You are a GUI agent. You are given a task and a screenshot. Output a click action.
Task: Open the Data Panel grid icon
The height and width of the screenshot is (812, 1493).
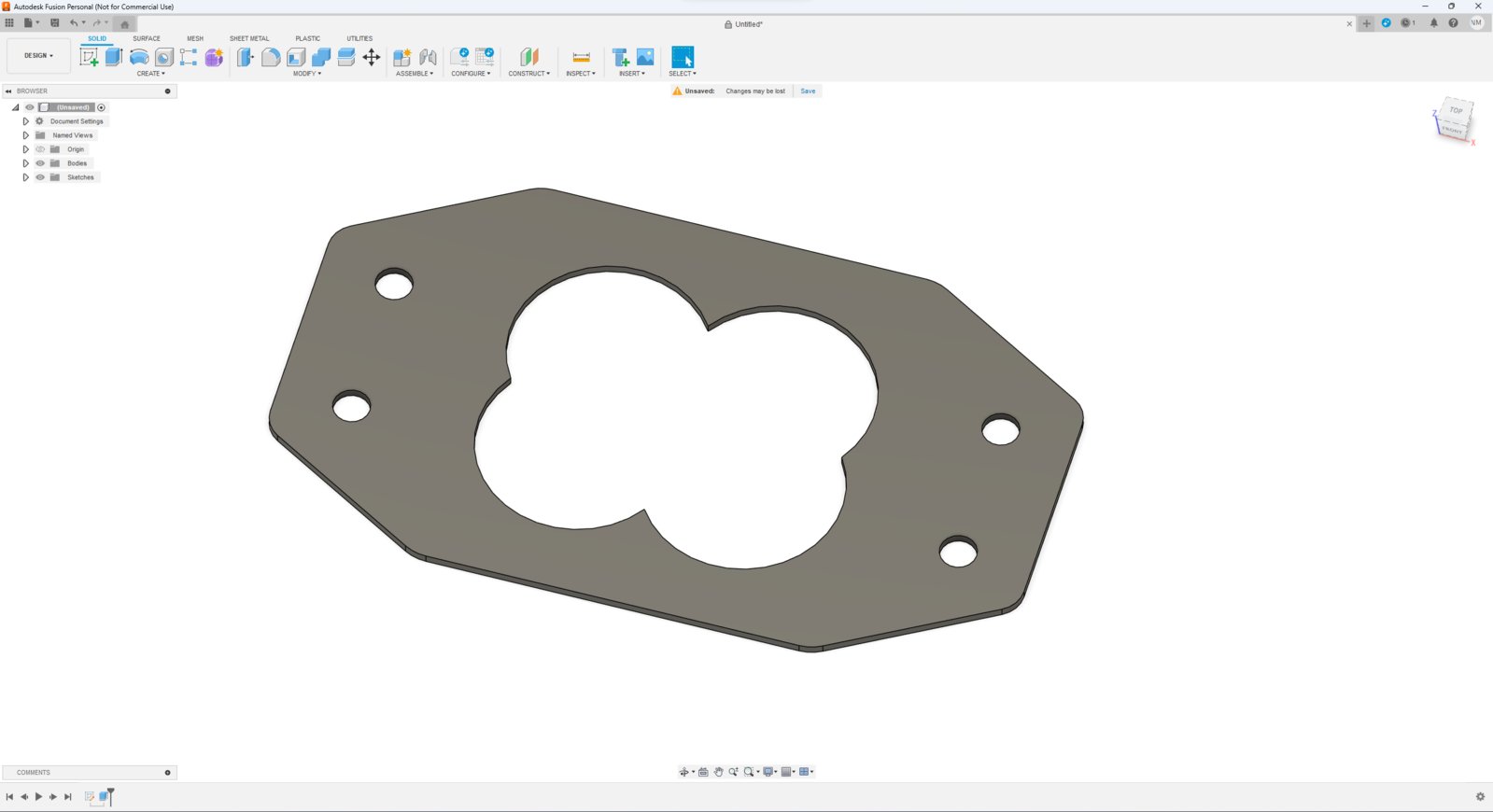(9, 23)
